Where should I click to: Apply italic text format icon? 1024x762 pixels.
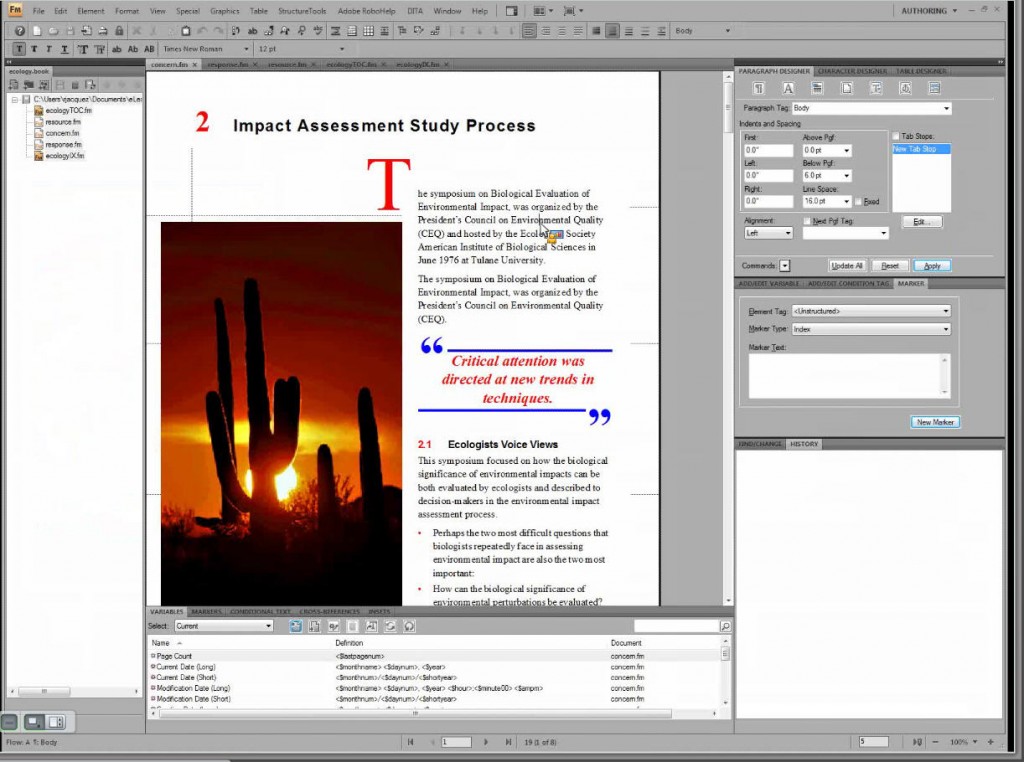[x=49, y=49]
